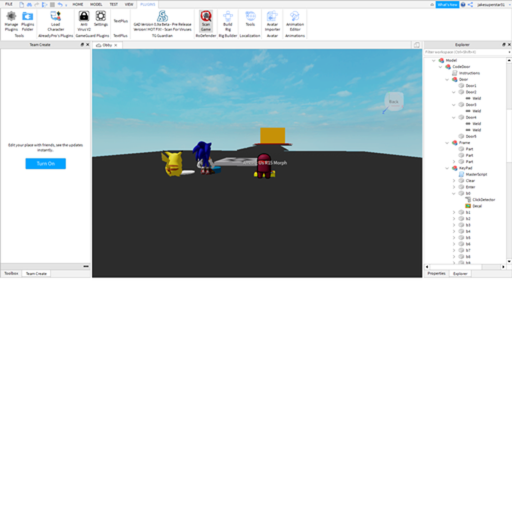Open the Avatar Importer

point(272,21)
